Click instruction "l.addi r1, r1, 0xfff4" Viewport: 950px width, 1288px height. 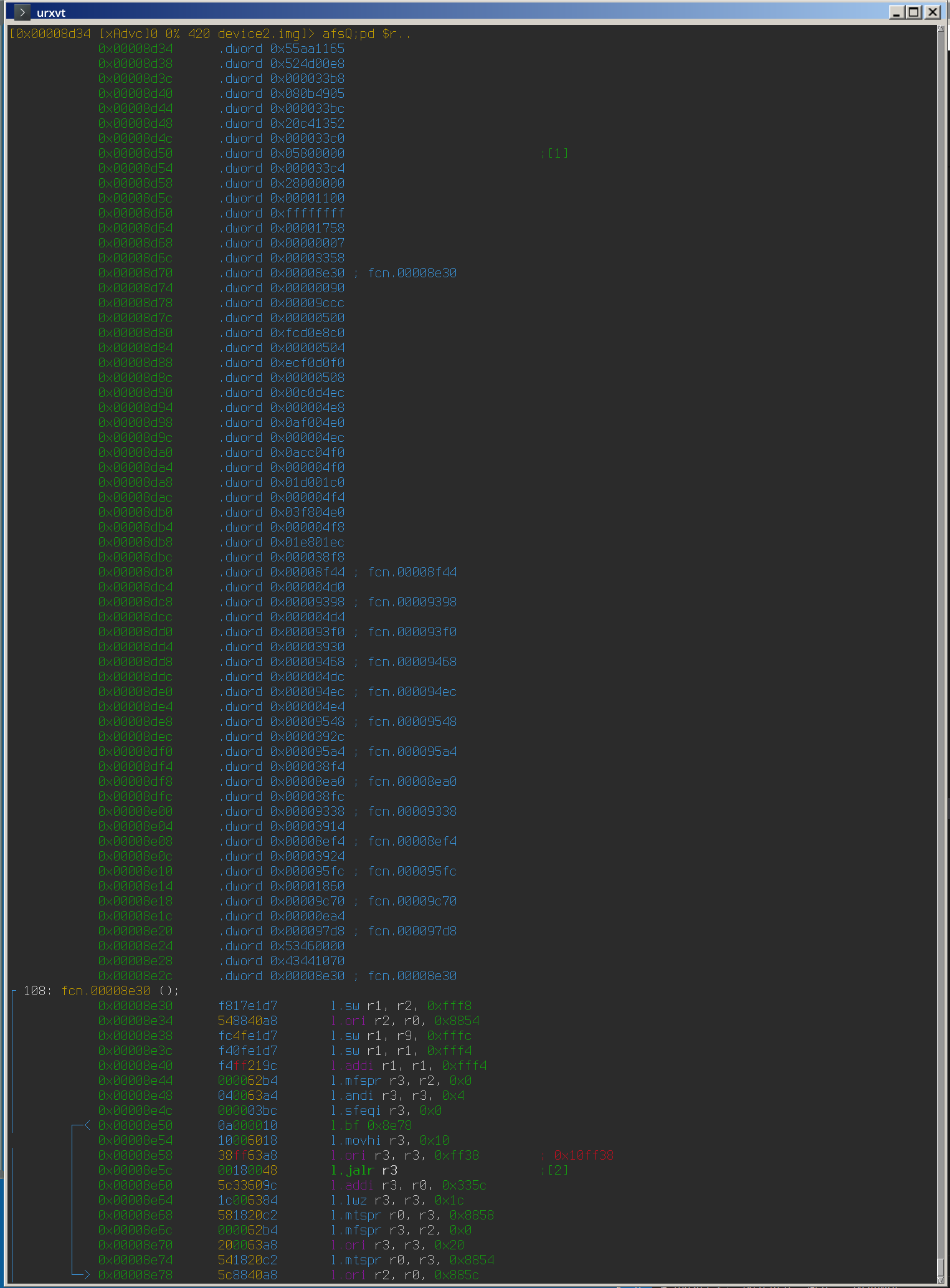pos(409,1066)
